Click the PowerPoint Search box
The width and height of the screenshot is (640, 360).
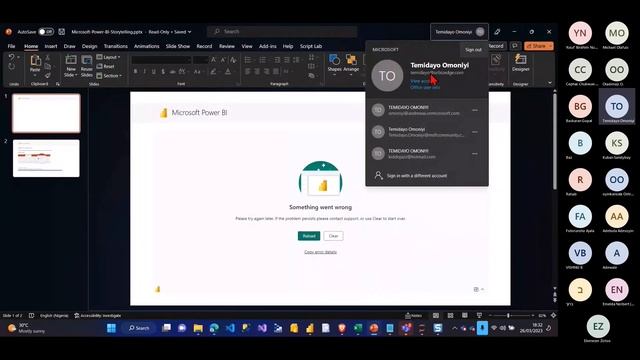click(282, 31)
